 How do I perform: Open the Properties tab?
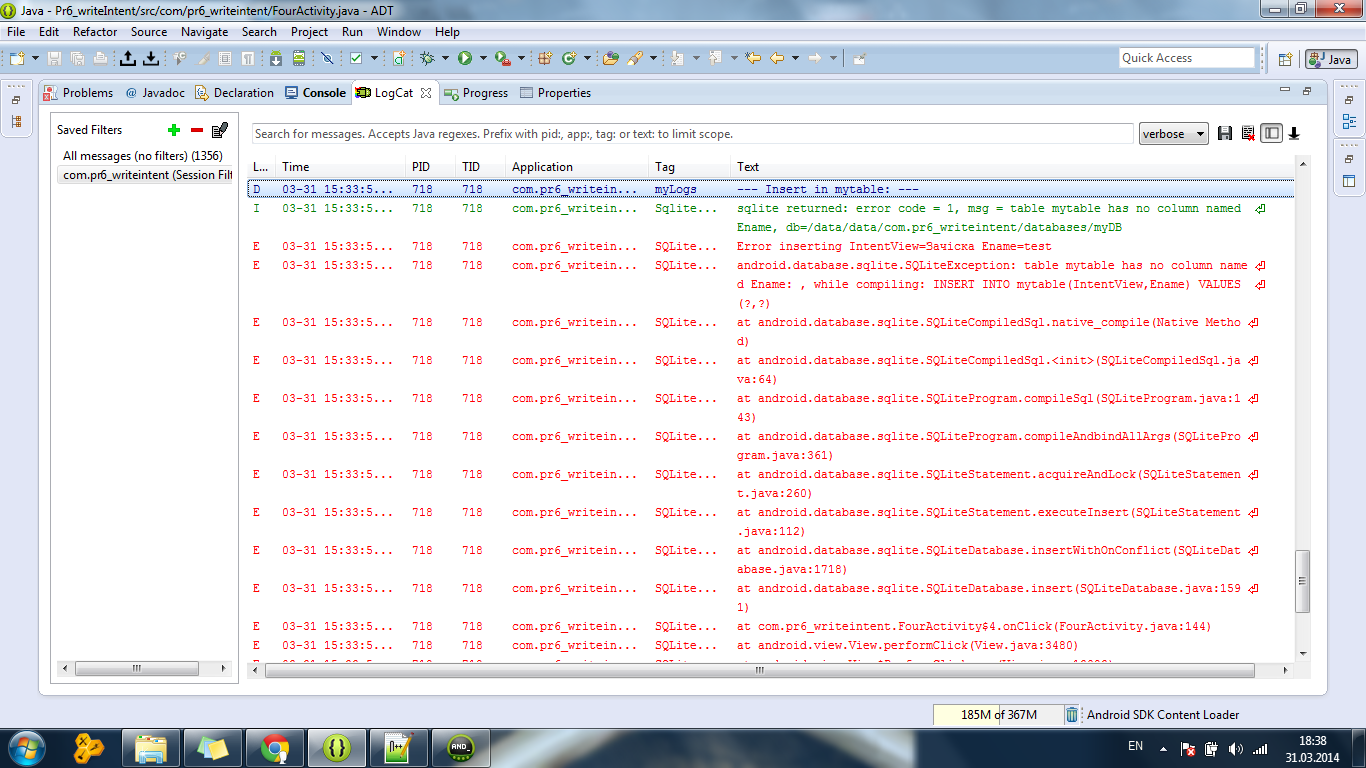[555, 93]
